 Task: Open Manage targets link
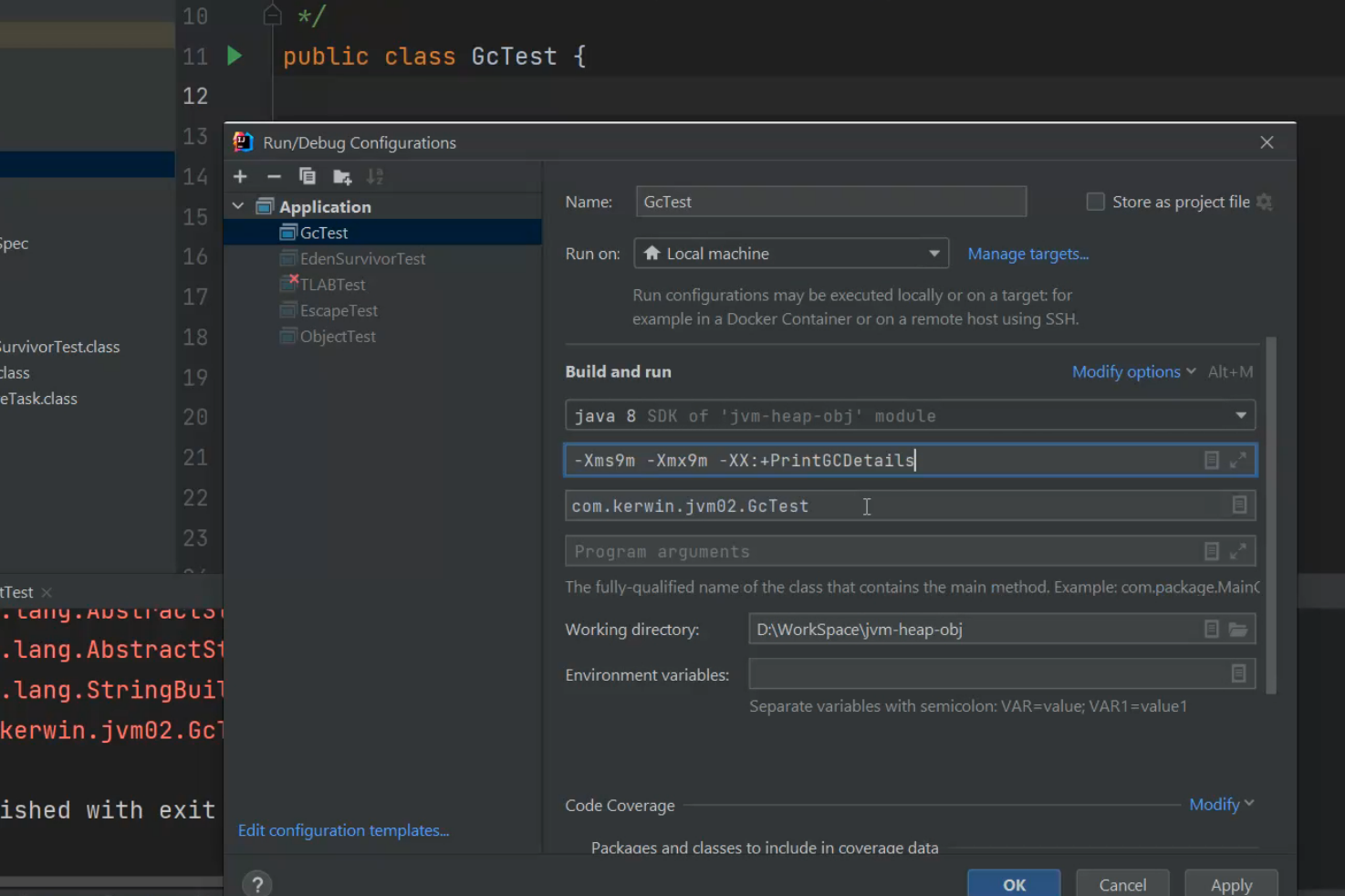[x=1028, y=254]
